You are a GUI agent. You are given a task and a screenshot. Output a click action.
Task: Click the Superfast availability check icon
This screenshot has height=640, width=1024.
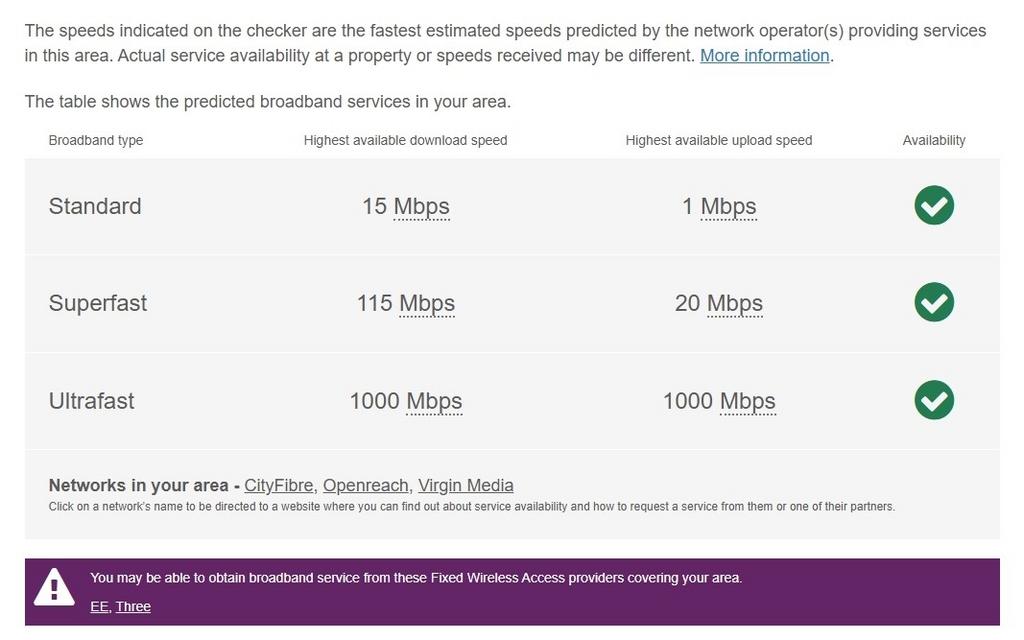932,302
